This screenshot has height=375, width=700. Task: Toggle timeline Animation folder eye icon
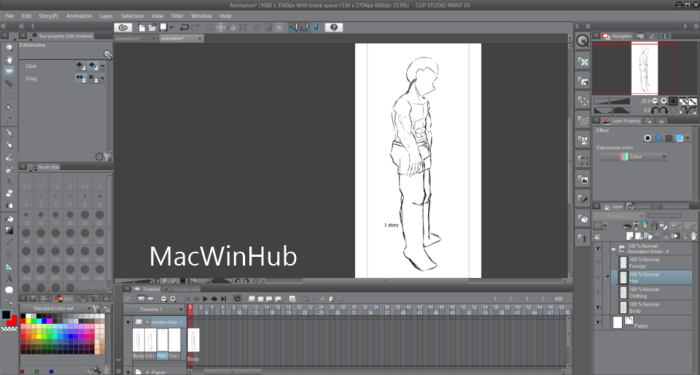pyautogui.click(x=129, y=322)
